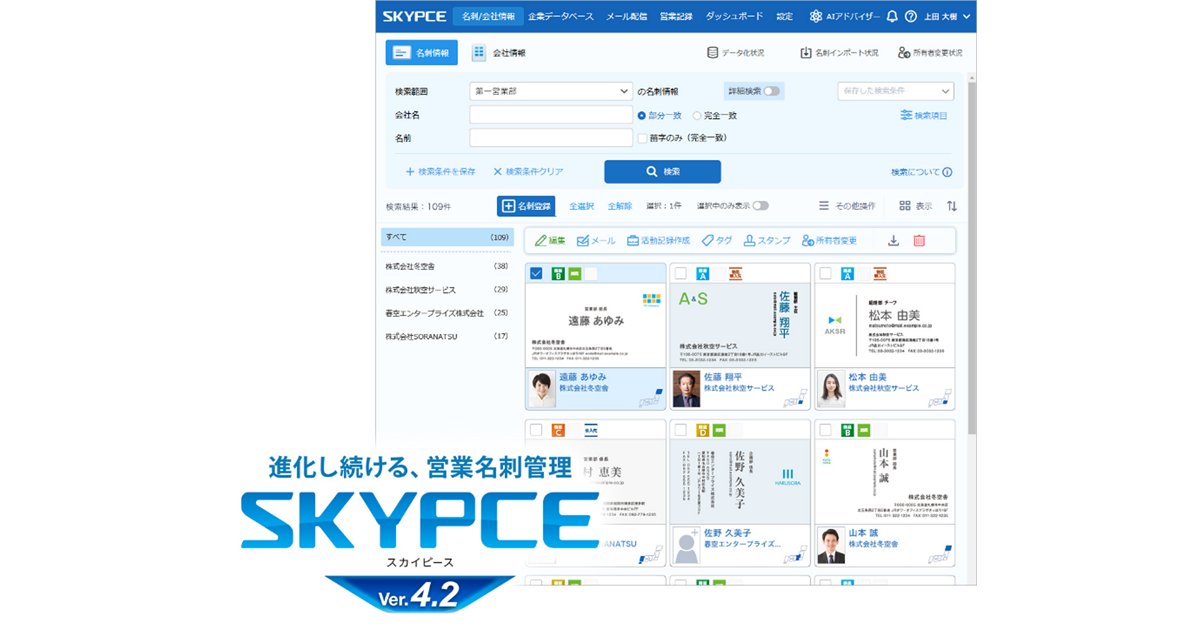Click the download icon in the action toolbar
The width and height of the screenshot is (1200, 630).
coord(893,241)
